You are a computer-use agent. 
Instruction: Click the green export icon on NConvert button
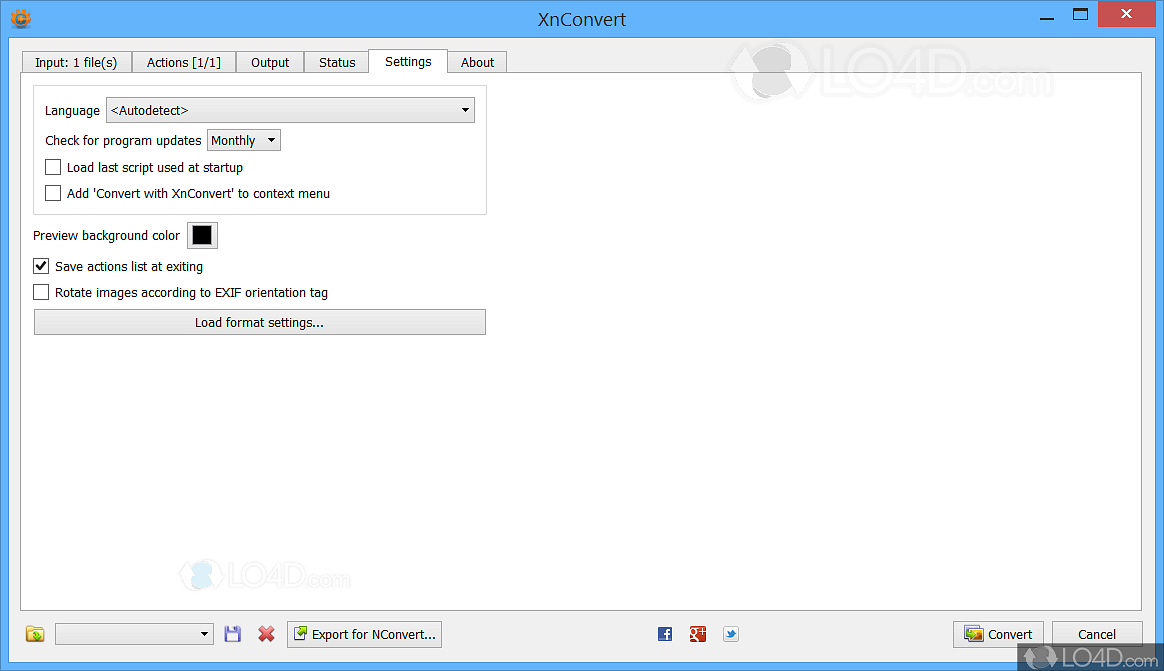coord(300,633)
